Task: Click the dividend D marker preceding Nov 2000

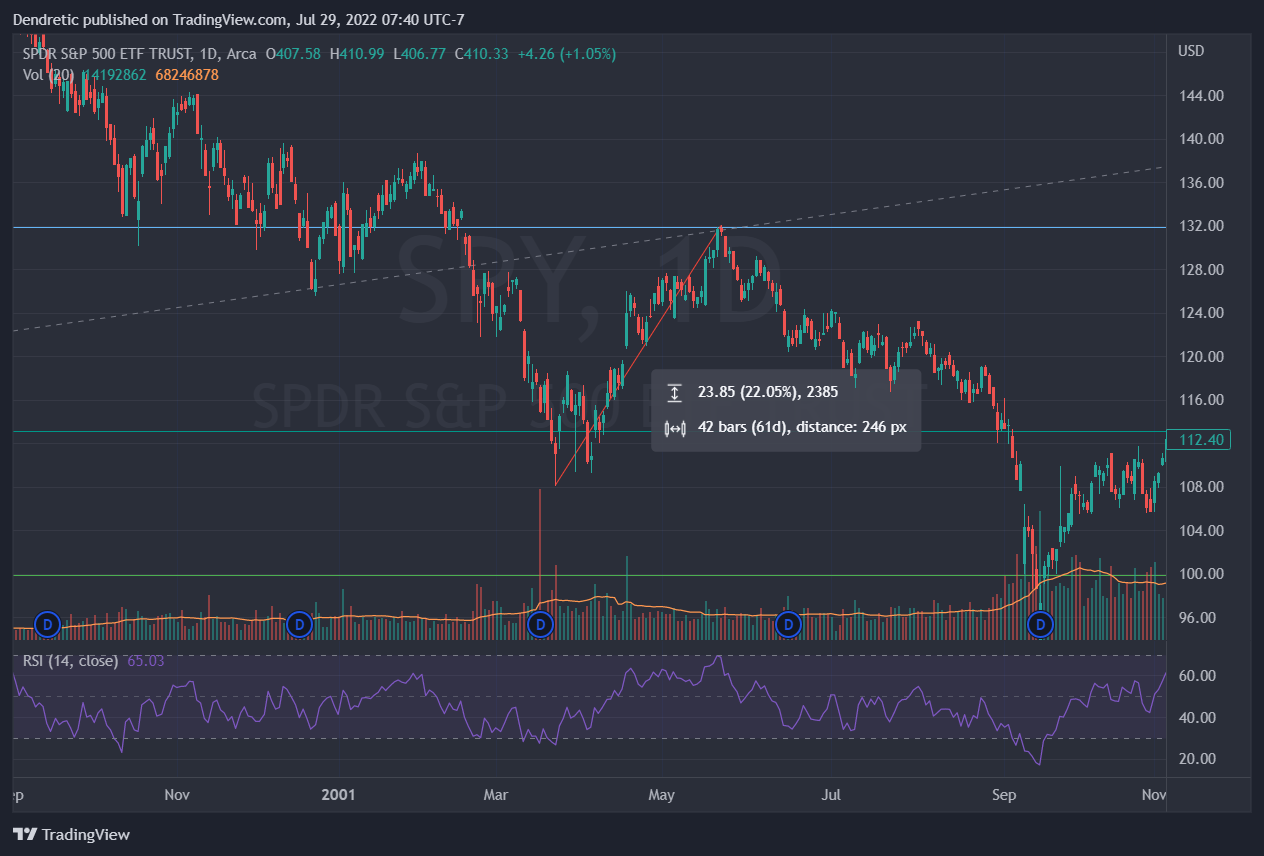Action: [47, 625]
